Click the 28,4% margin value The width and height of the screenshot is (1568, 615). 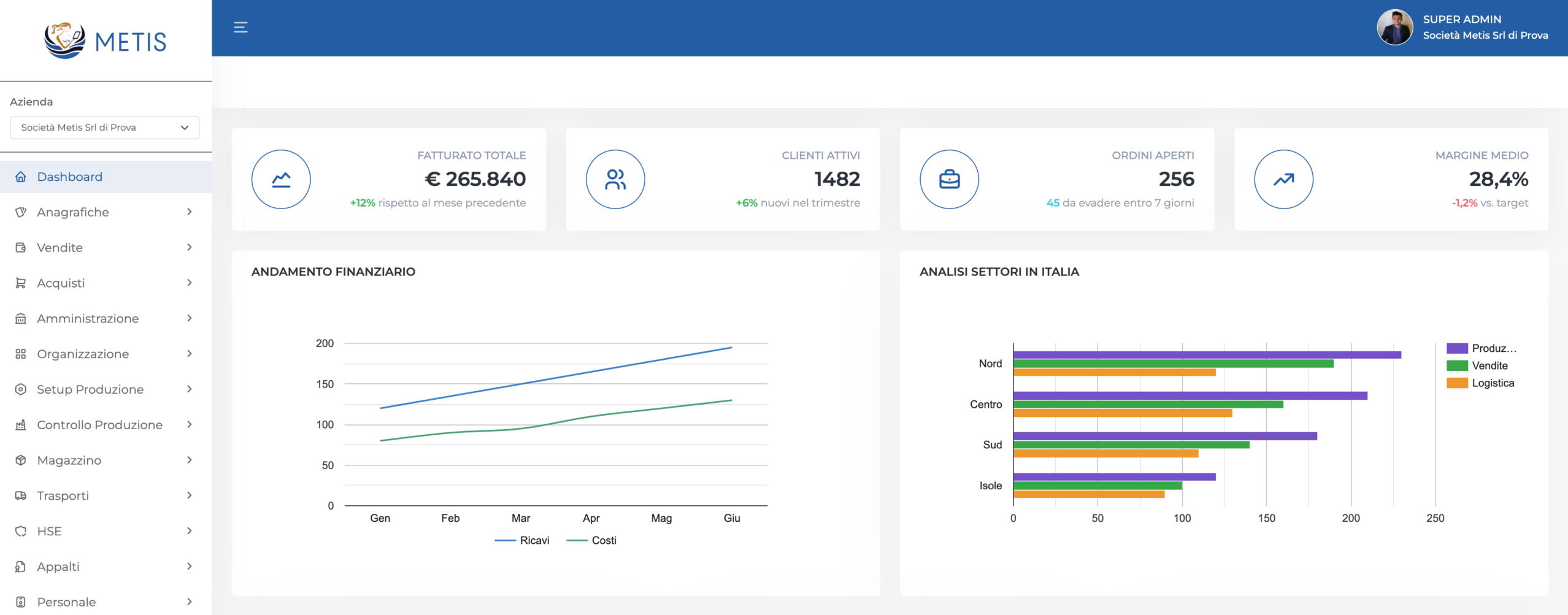[x=1499, y=179]
